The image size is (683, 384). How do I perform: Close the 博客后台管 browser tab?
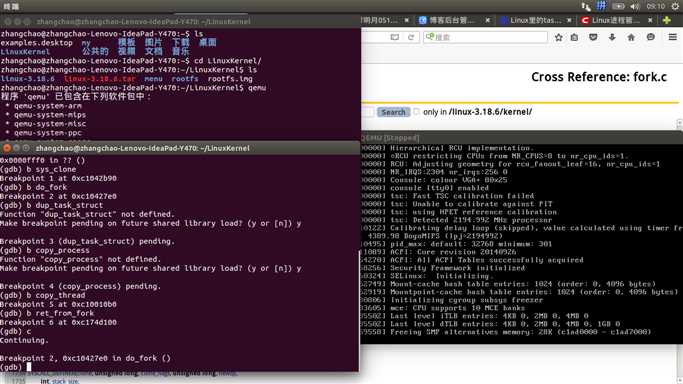click(487, 20)
